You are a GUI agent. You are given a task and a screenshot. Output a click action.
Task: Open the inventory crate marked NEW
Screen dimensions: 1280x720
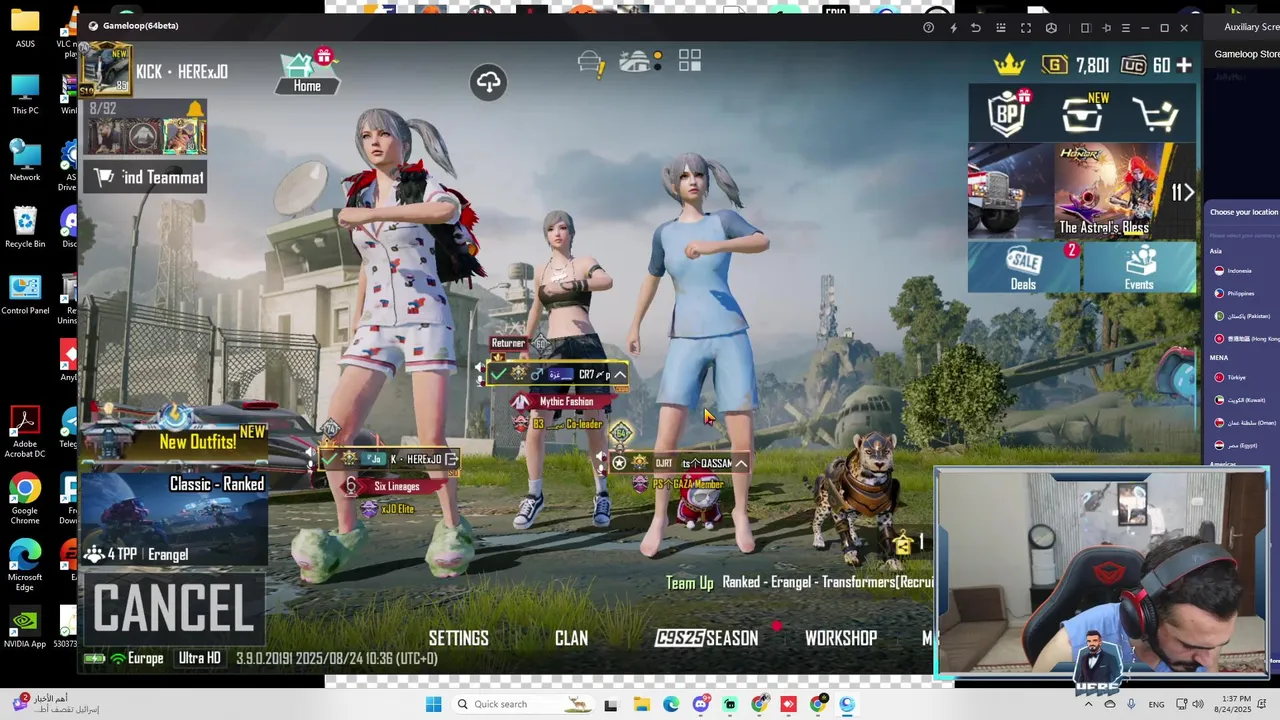[x=1083, y=113]
